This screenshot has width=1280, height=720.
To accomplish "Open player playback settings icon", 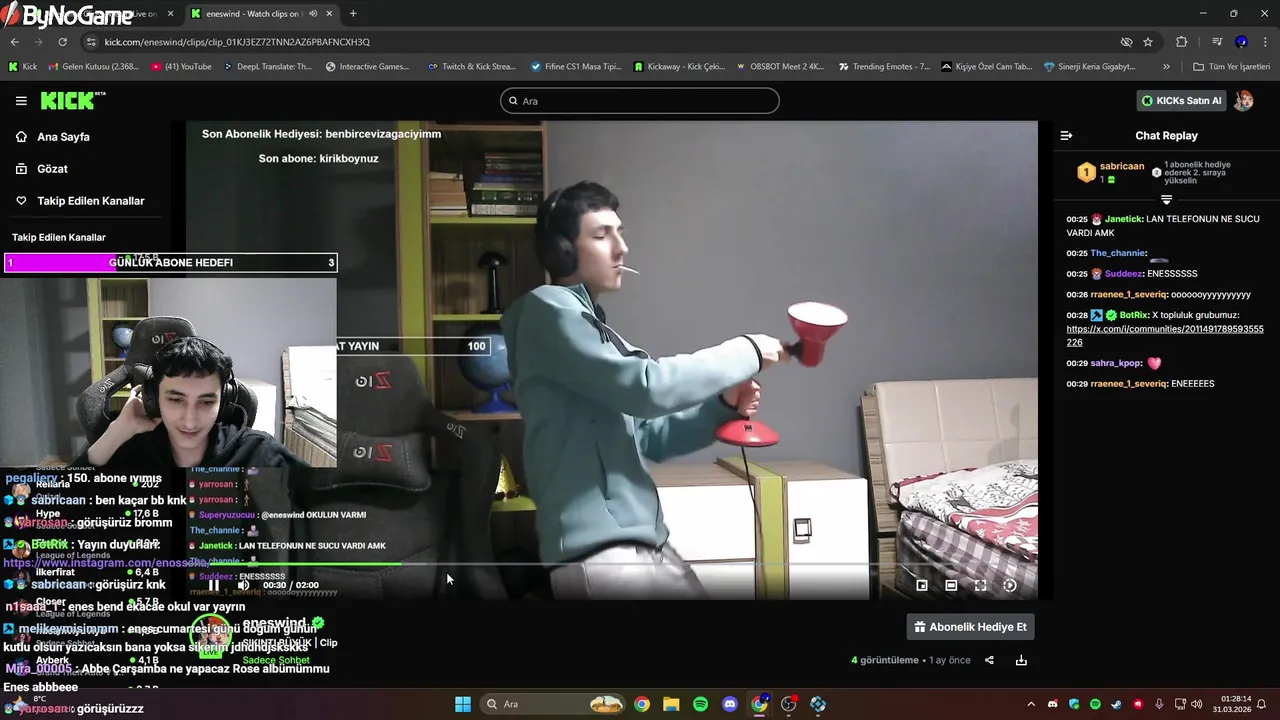I will click(x=1009, y=585).
